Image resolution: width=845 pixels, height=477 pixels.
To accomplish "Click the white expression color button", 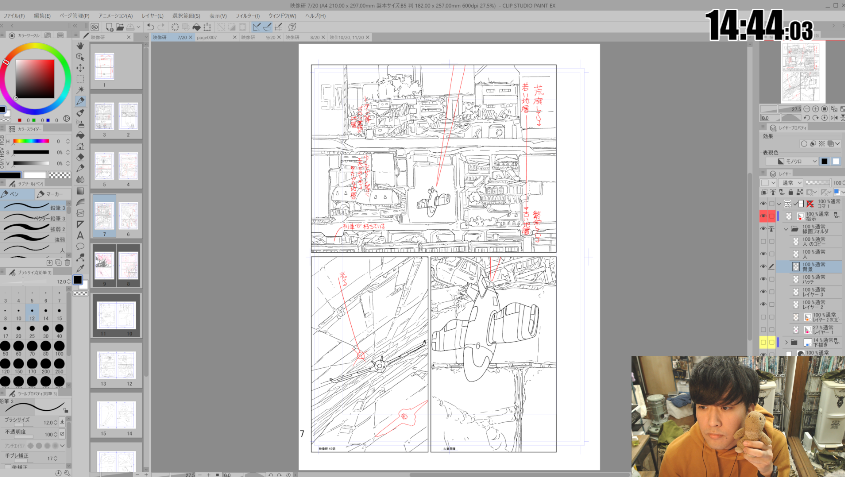I will click(835, 161).
